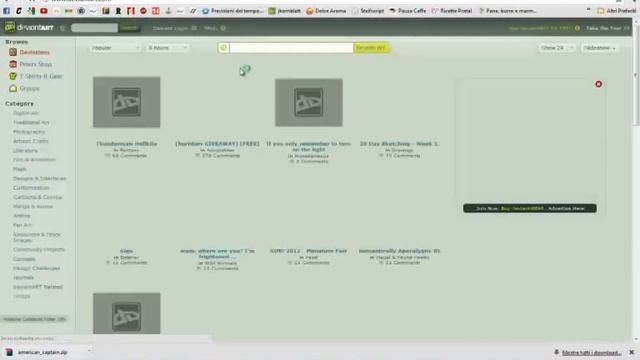This screenshot has height=360, width=640.
Task: Click the green Search button in header
Action: [x=129, y=28]
